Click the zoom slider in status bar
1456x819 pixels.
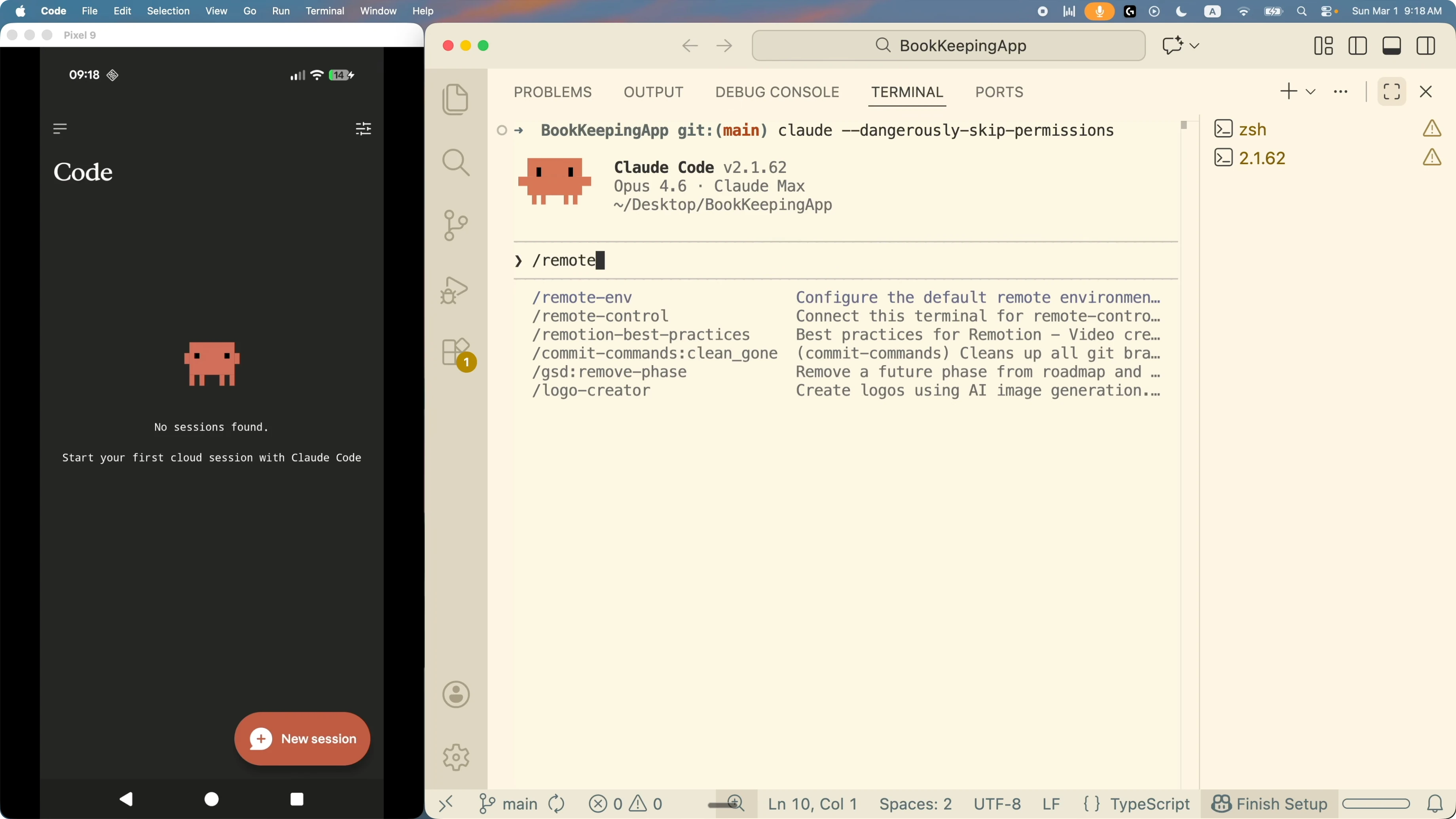[x=726, y=804]
